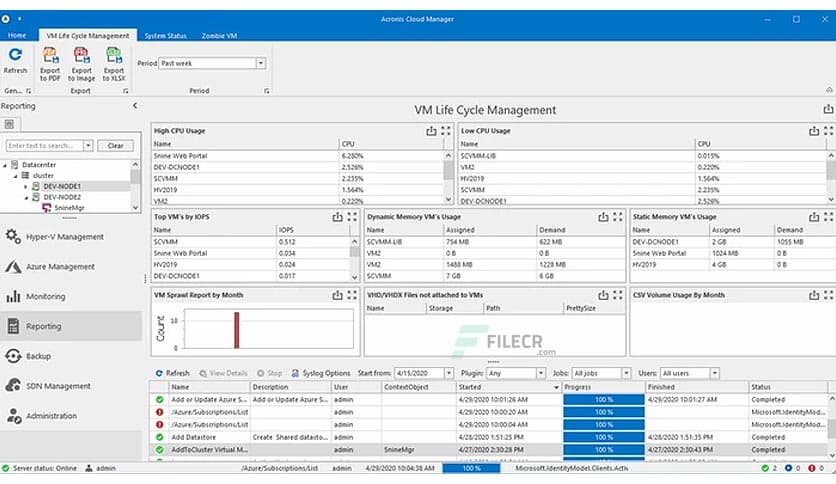
Task: Click Snine Web Portal in High CPU Usage
Action: (180, 156)
